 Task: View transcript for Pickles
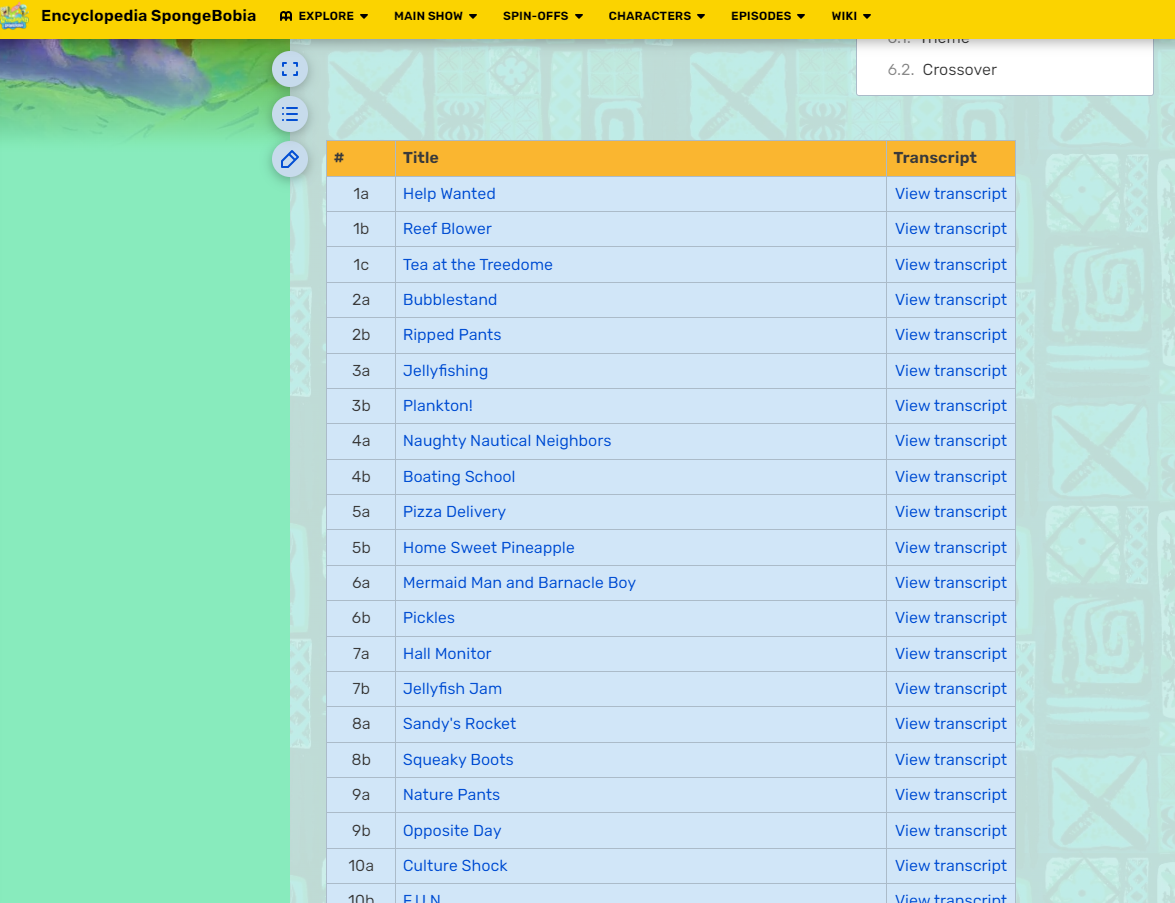(950, 618)
